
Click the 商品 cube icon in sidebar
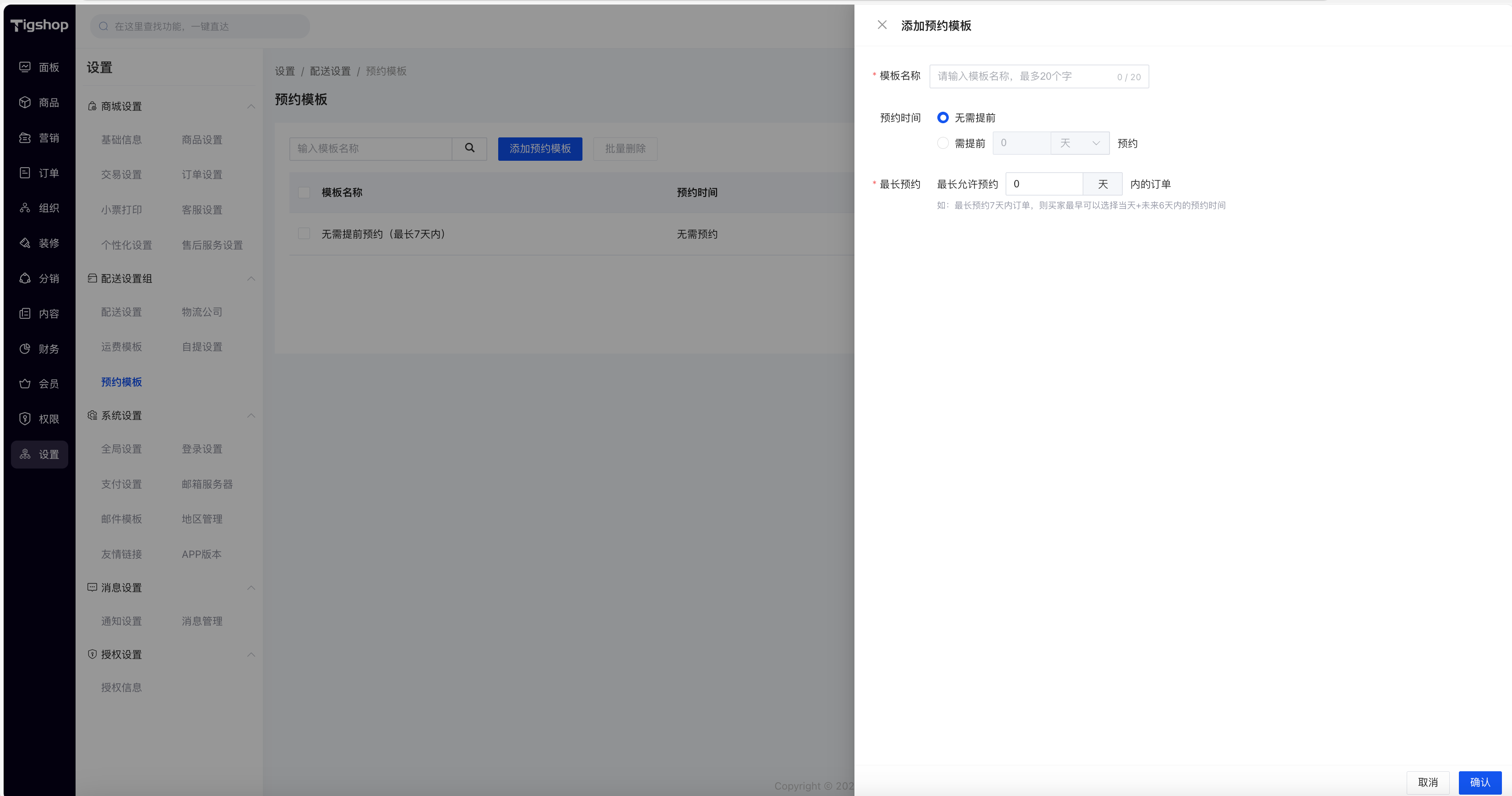pos(25,102)
